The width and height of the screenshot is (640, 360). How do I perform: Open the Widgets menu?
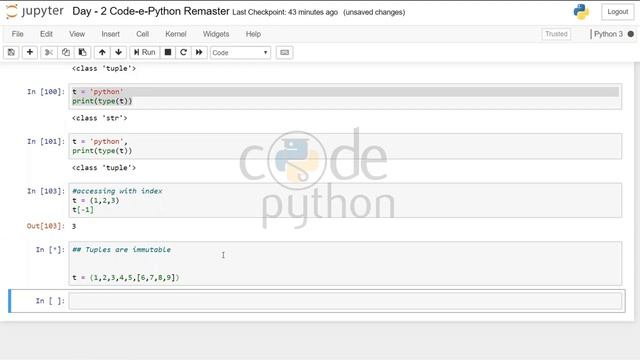(216, 34)
